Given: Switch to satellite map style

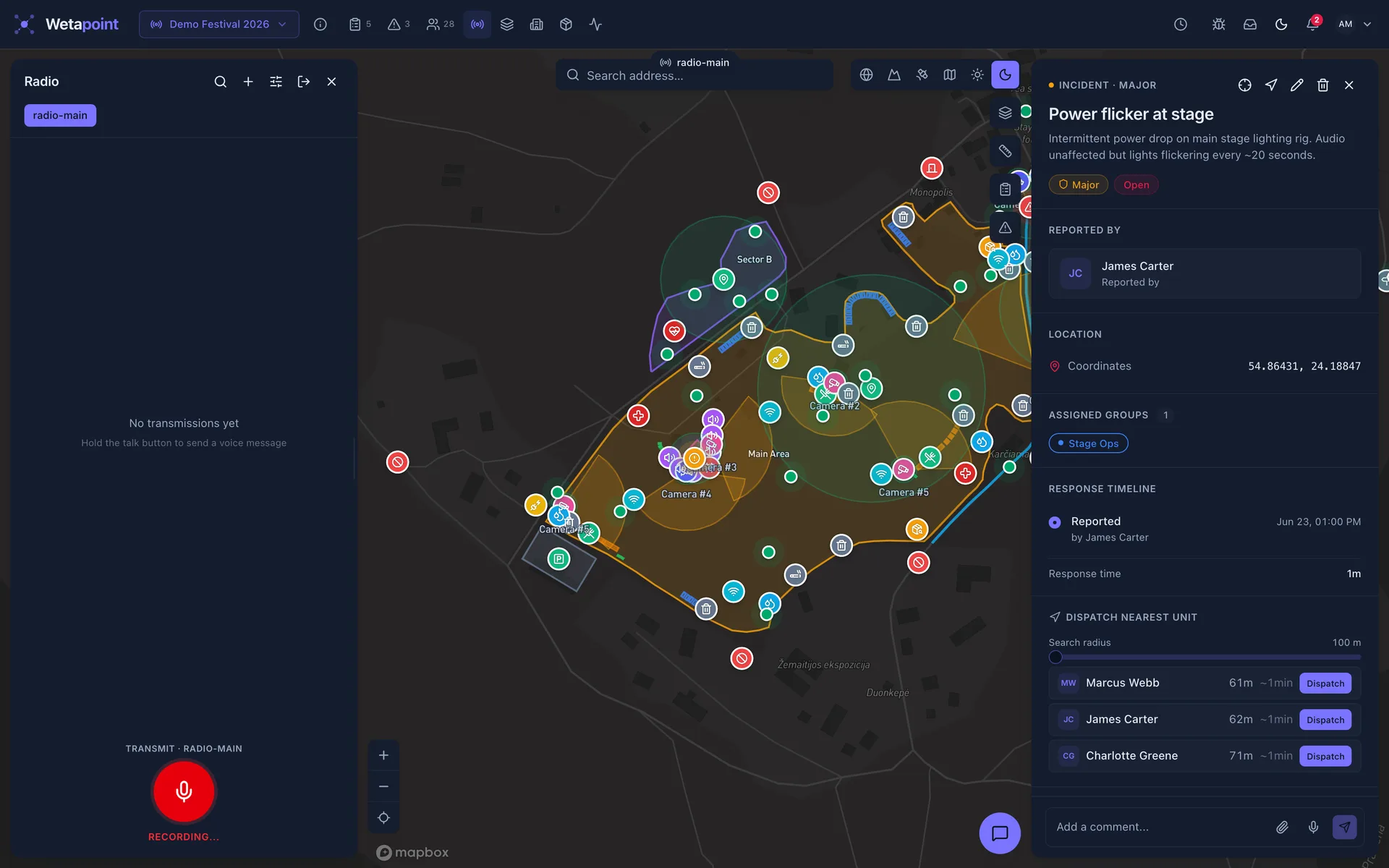Looking at the screenshot, I should pyautogui.click(x=922, y=75).
